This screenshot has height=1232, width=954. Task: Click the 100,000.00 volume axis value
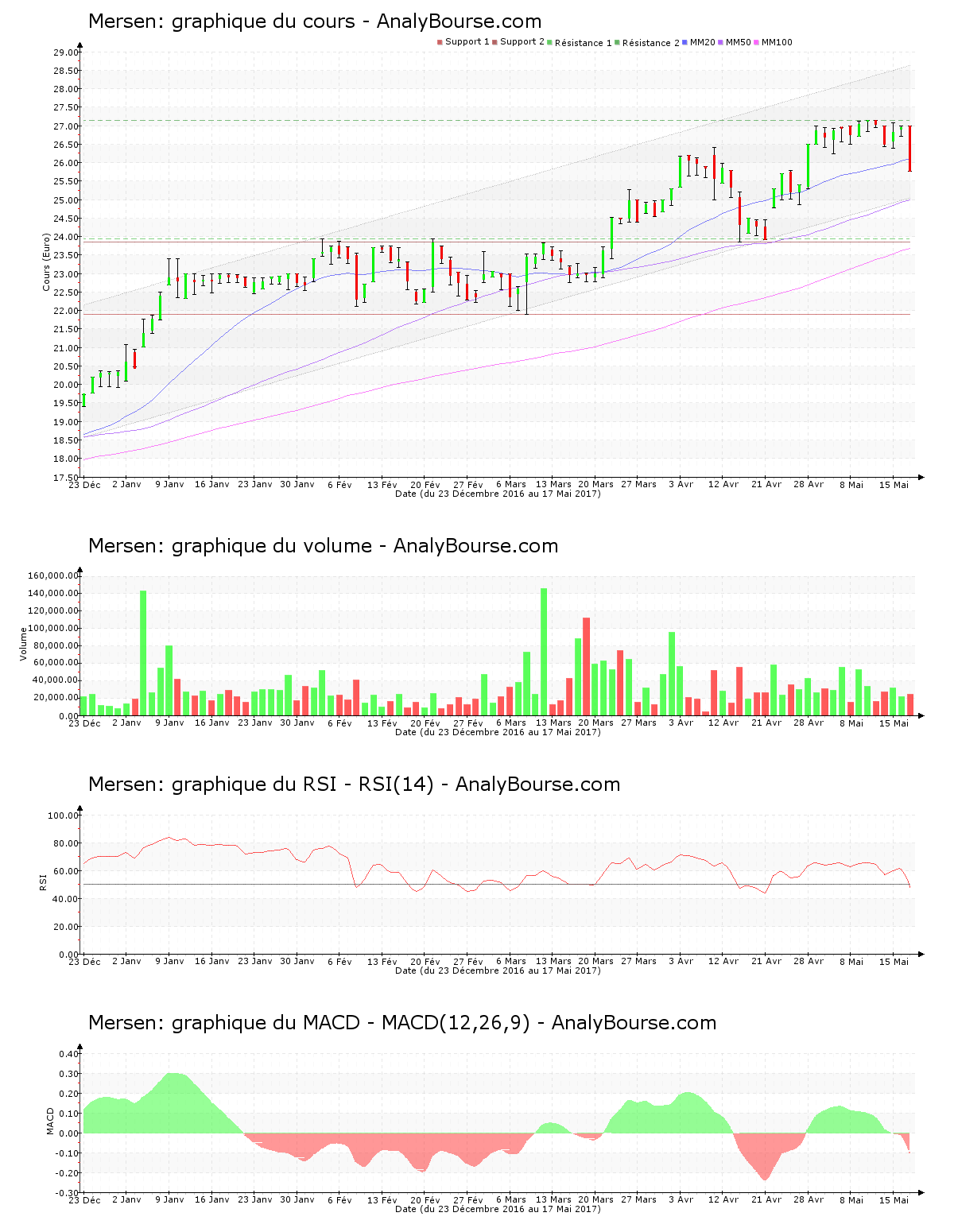point(53,628)
